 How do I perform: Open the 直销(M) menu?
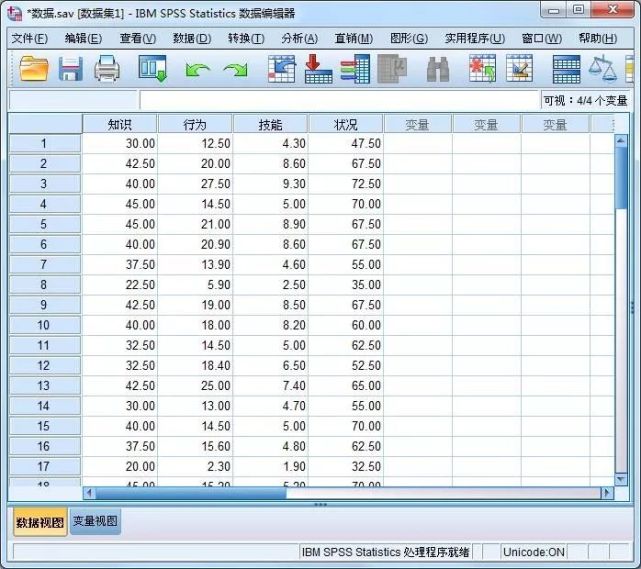tap(354, 38)
